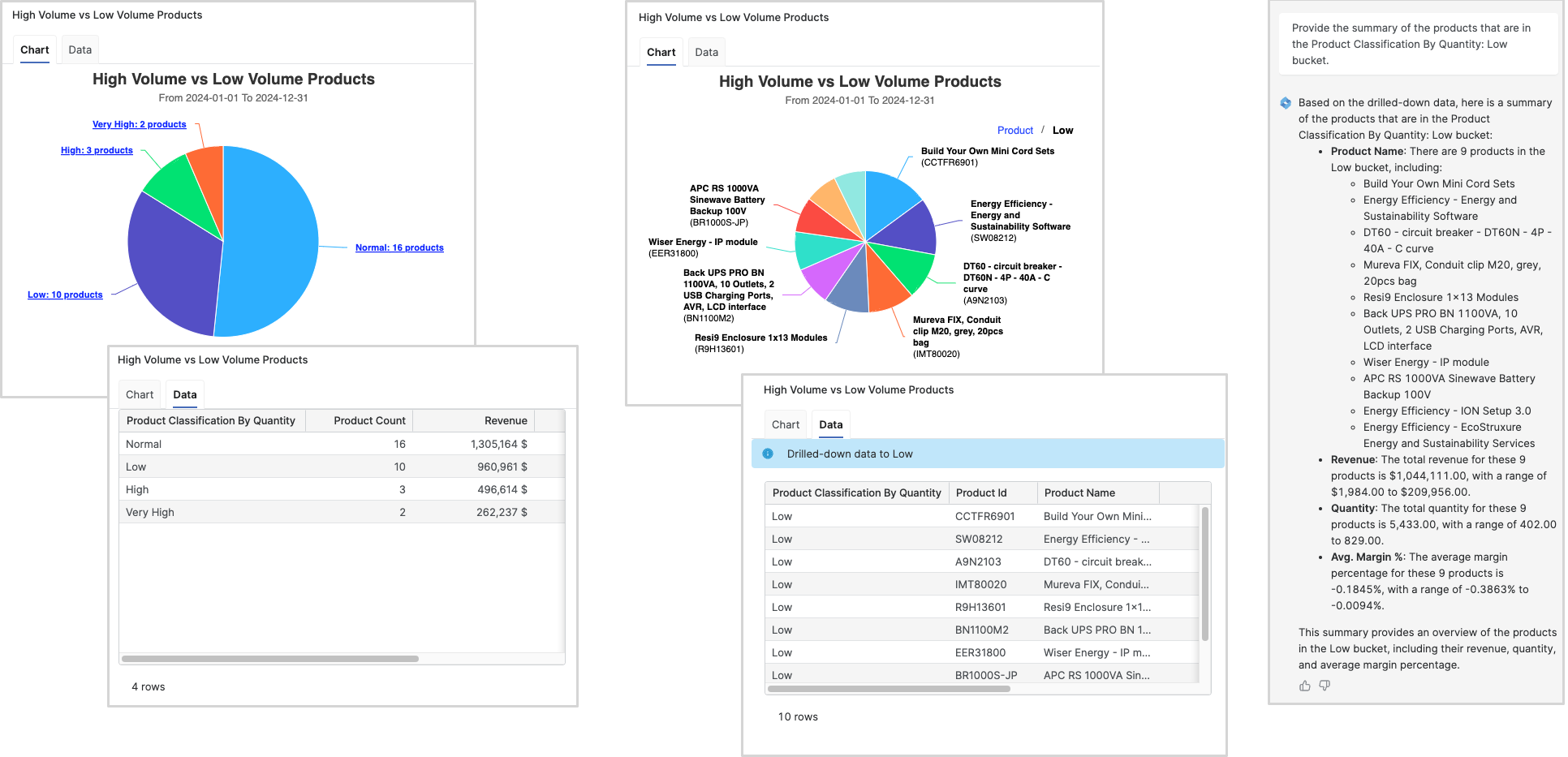
Task: Open Data tab beside the Low drill-down pie chart
Action: point(706,52)
